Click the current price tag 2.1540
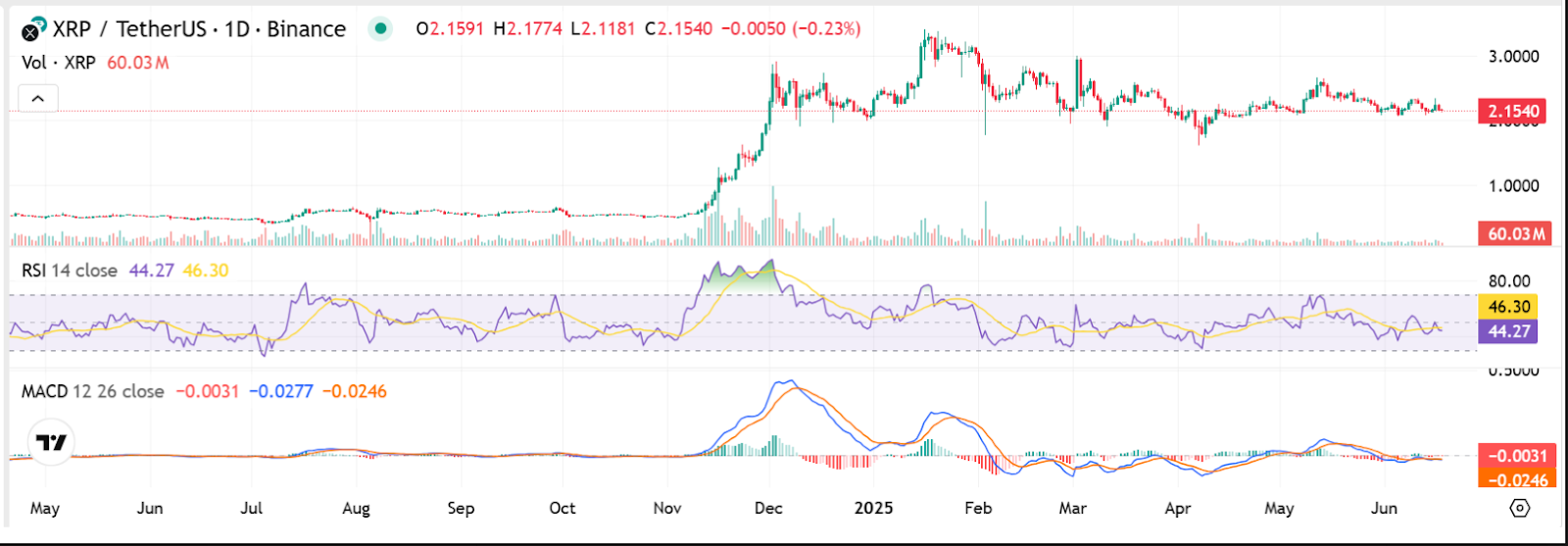1568x546 pixels. (1514, 111)
